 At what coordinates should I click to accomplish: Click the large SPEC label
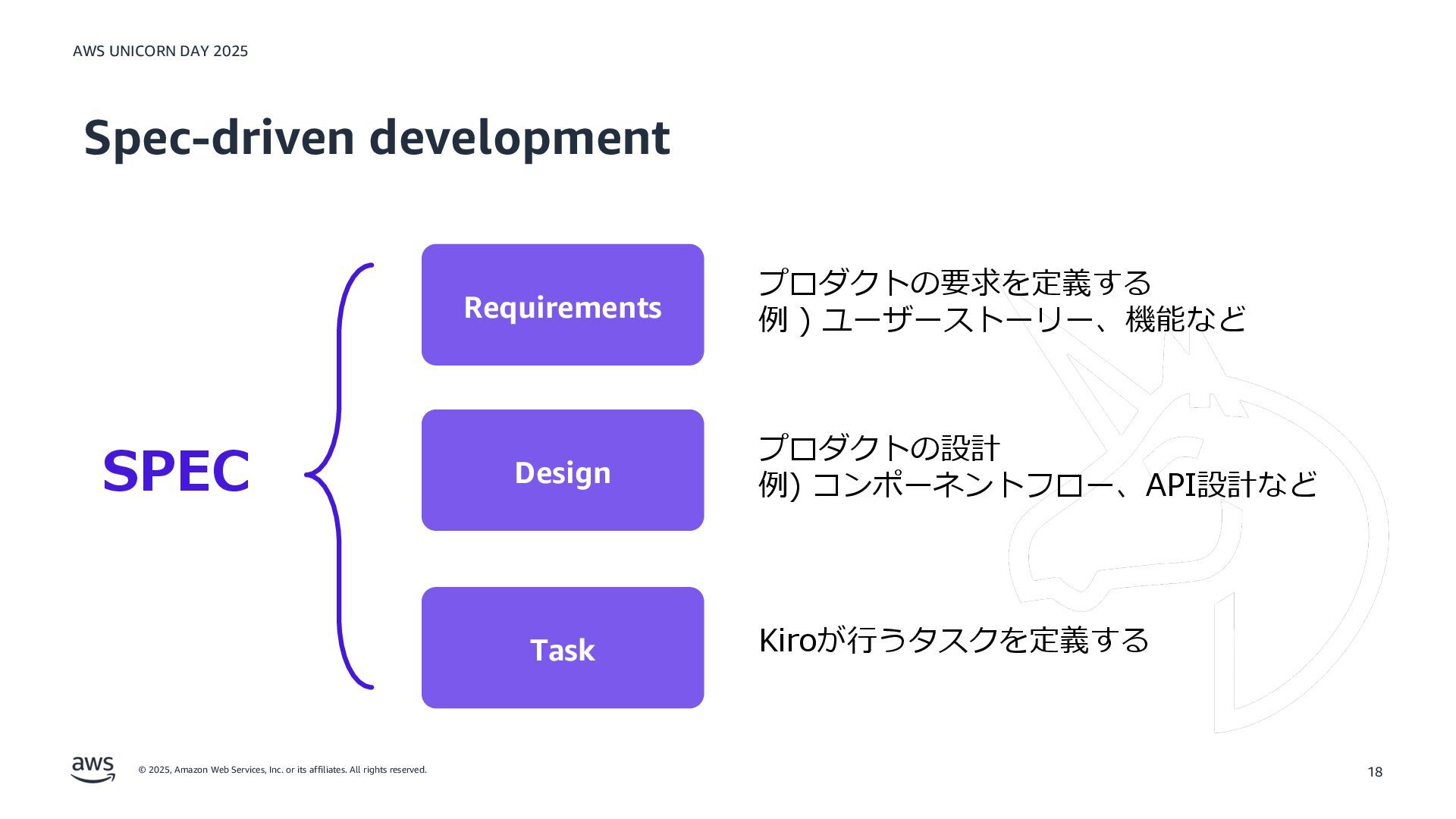coord(176,471)
